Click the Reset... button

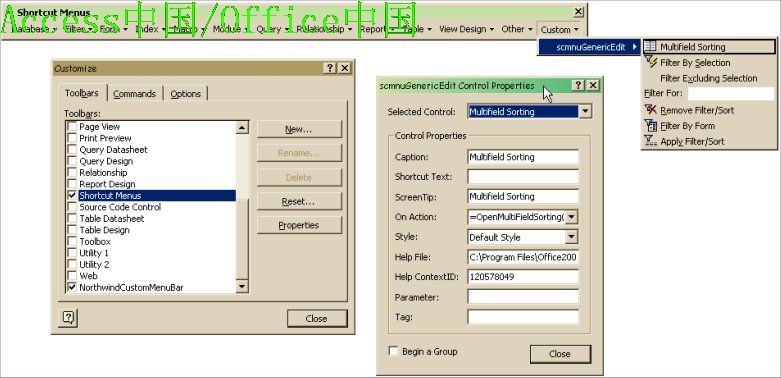299,201
